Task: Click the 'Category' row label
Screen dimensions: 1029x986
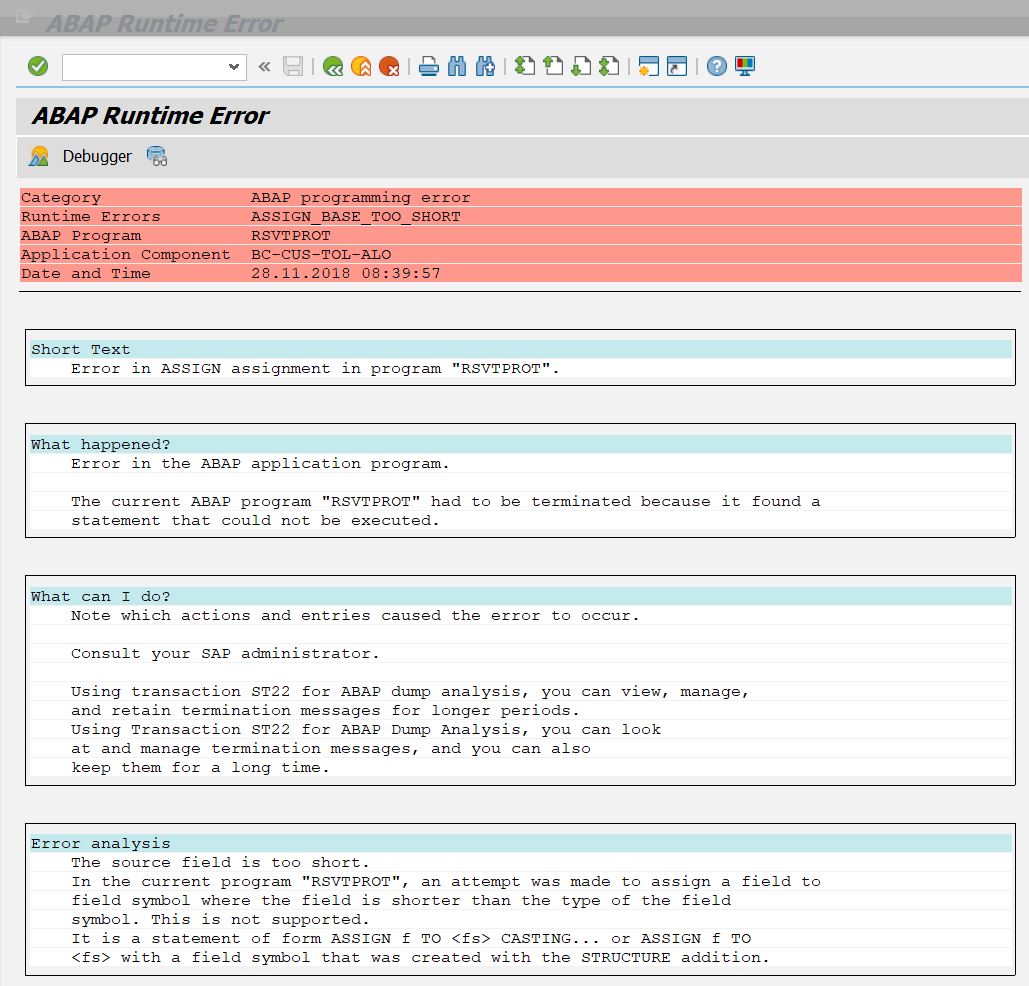Action: tap(61, 198)
